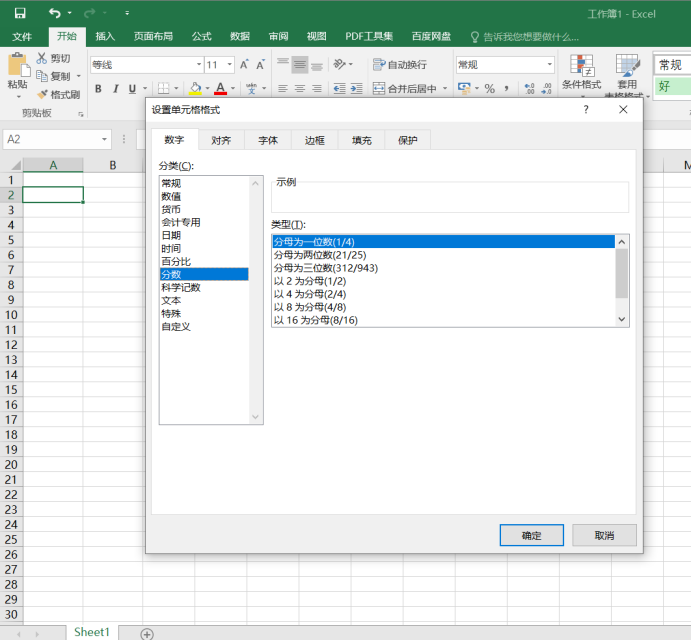692x640 pixels.
Task: Click 确定 OK button
Action: click(x=531, y=535)
